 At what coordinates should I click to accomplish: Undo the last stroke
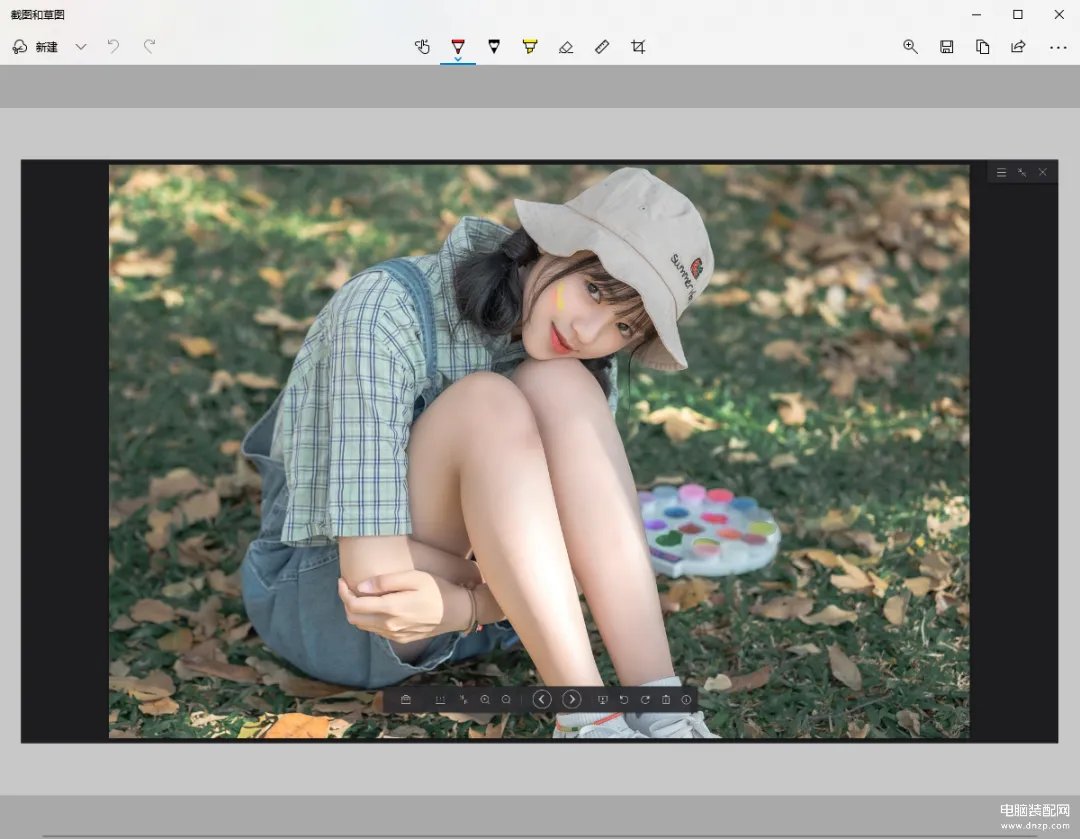tap(113, 47)
